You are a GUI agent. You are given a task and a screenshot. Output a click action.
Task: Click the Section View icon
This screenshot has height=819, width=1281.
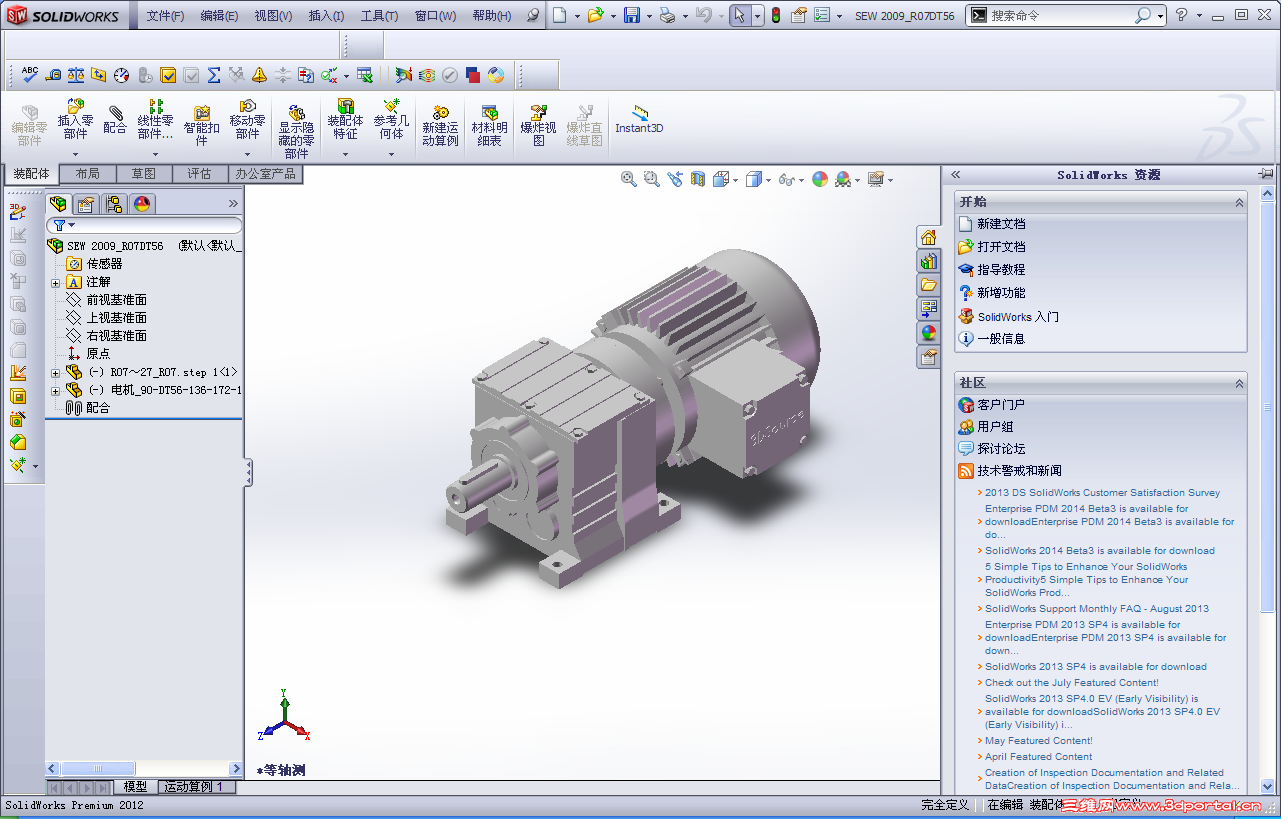698,179
